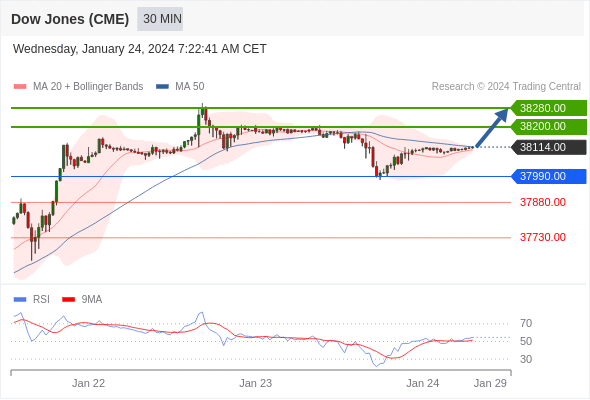
Task: Click the MA 50 blue legend swatch
Action: (x=162, y=87)
